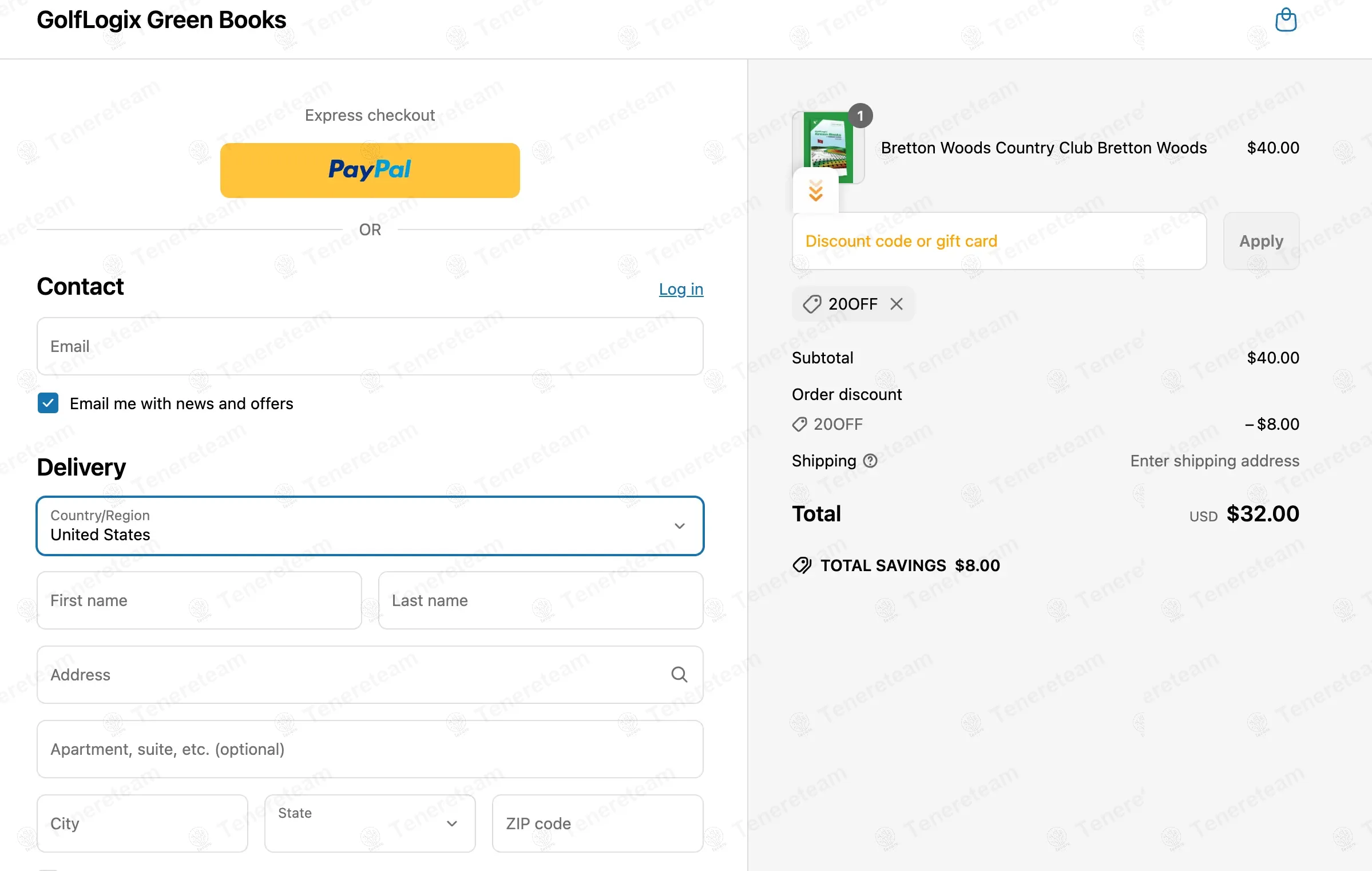Click the GolfLogix Green Books store title
1372x871 pixels.
pos(161,20)
